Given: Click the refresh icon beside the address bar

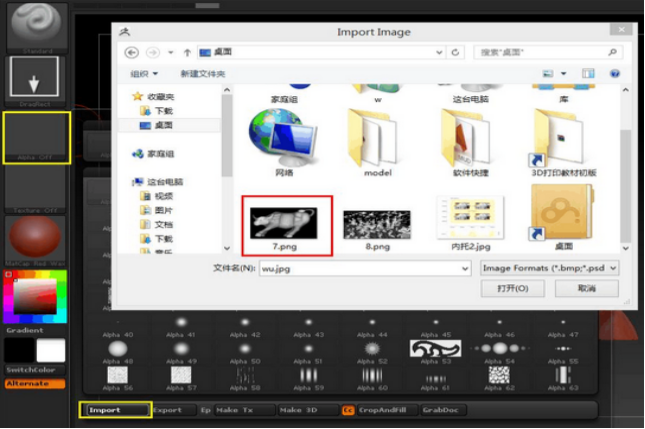Looking at the screenshot, I should click(456, 52).
